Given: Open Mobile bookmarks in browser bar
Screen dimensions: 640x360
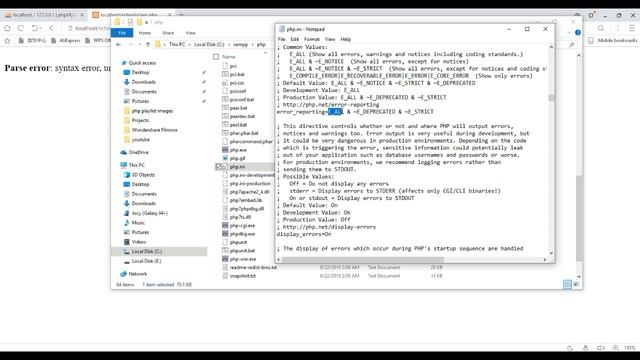Looking at the screenshot, I should [x=613, y=40].
